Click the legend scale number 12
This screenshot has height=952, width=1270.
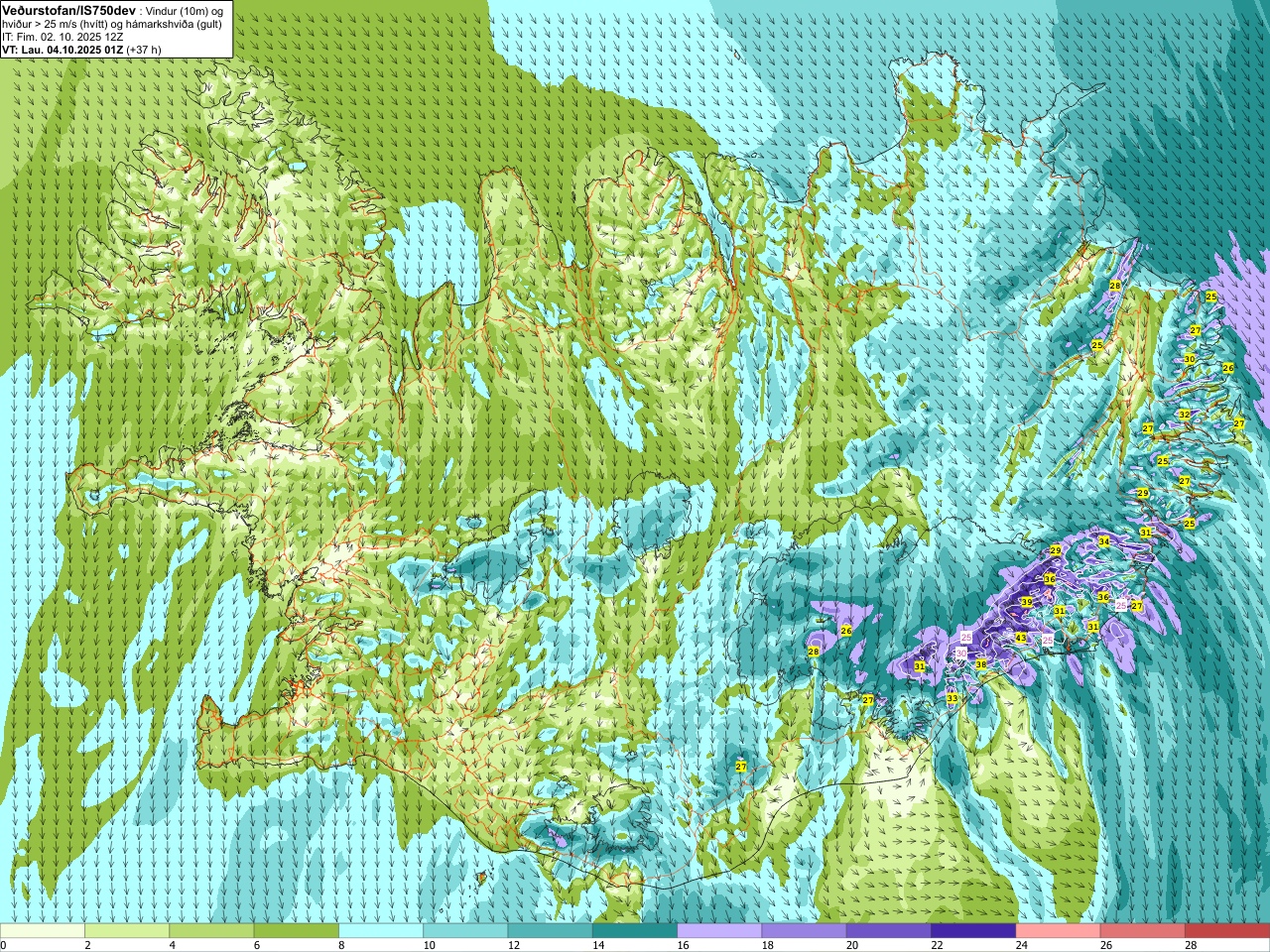tap(513, 945)
